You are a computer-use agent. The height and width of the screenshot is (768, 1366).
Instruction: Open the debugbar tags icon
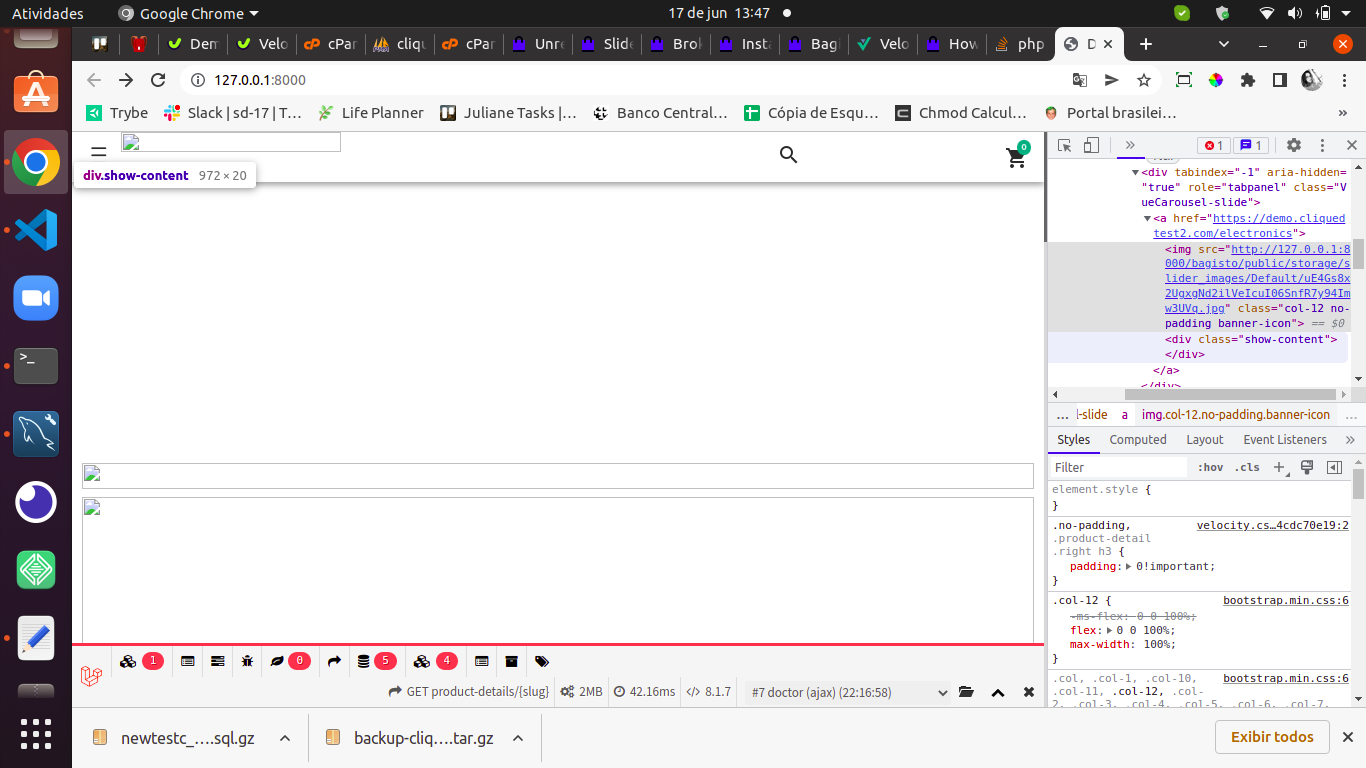point(542,661)
